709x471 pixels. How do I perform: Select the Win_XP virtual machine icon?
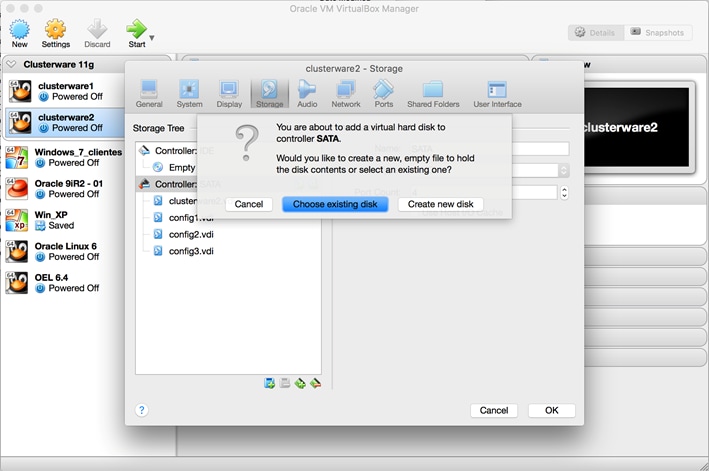click(x=17, y=220)
